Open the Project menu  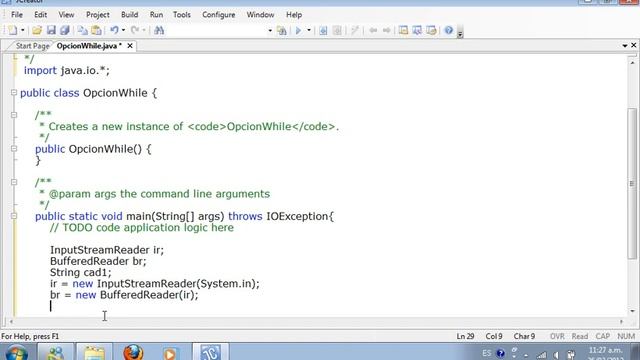[x=98, y=15]
